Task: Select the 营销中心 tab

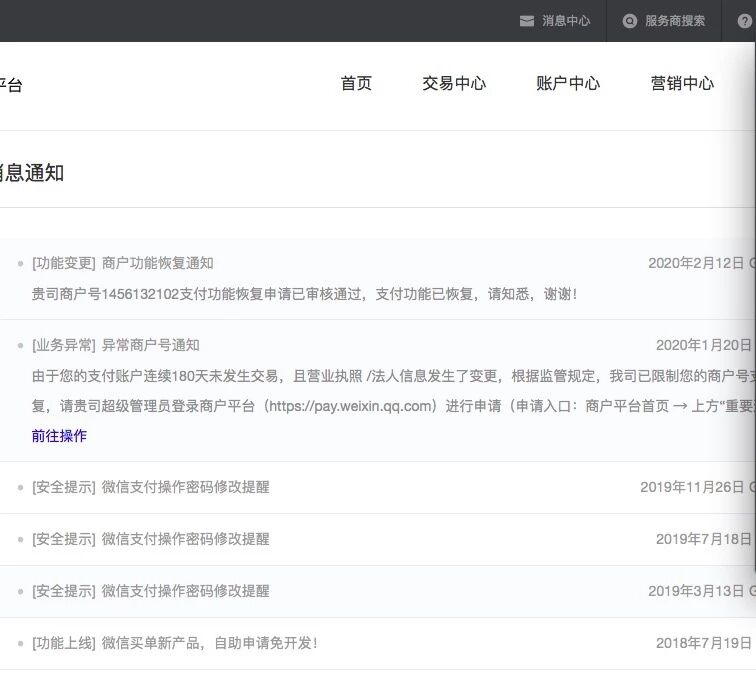Action: click(682, 83)
